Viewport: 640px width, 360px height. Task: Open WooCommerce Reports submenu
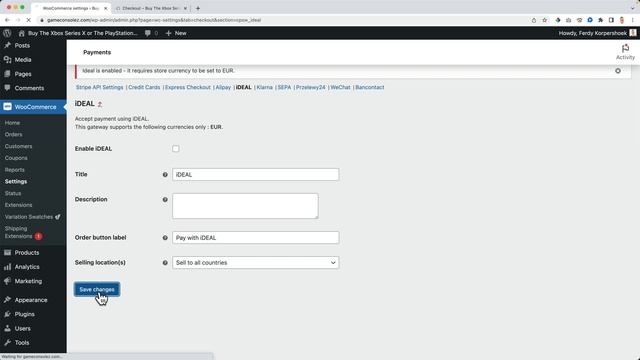15,170
